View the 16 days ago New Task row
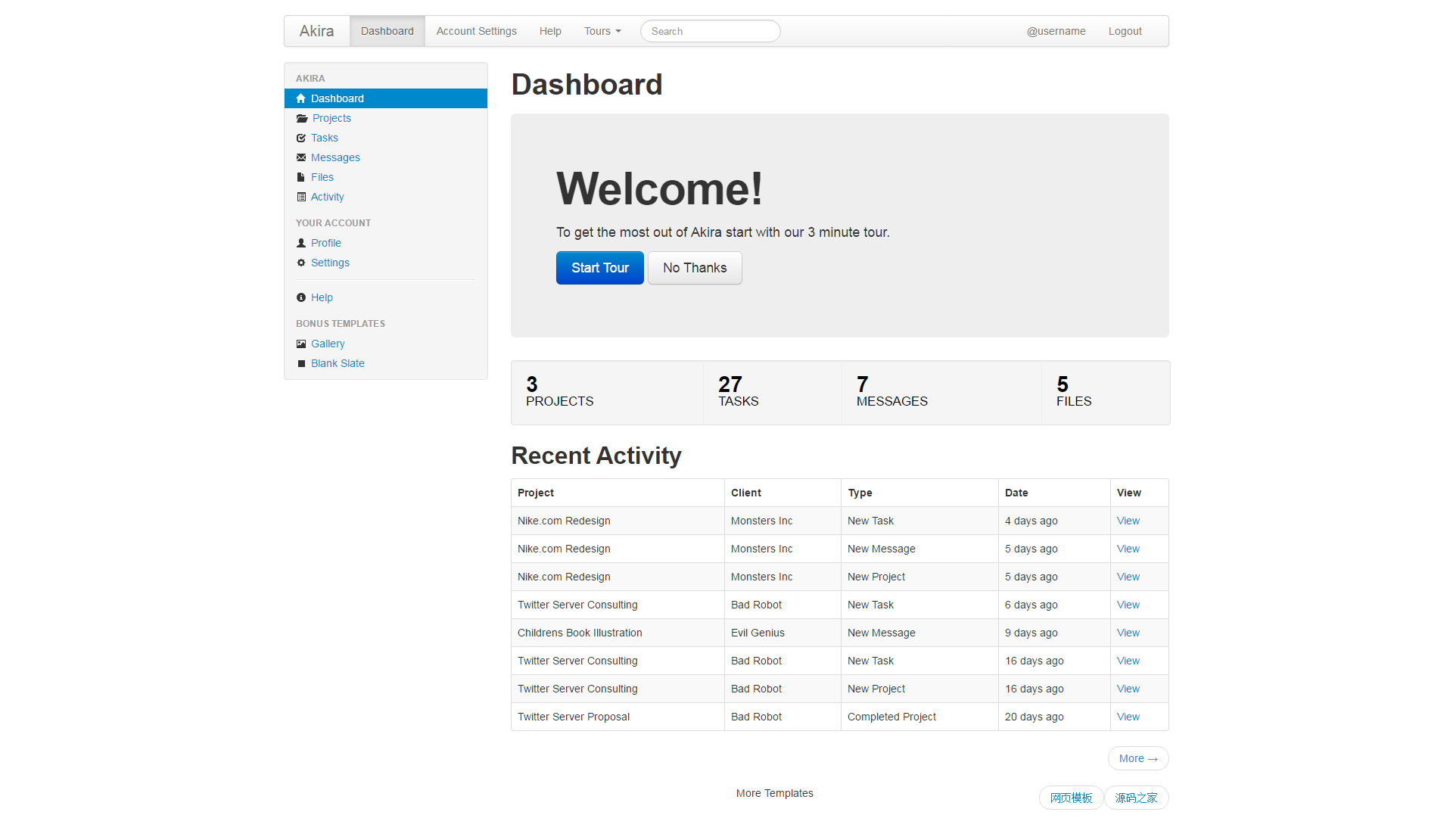The image size is (1453, 840). [x=1128, y=661]
